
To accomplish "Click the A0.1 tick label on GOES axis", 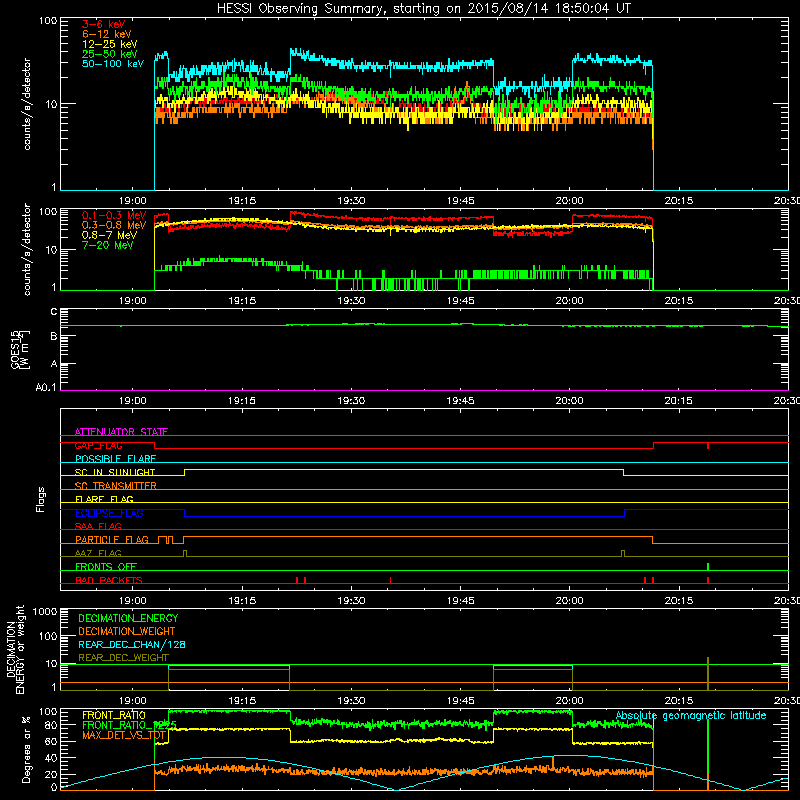I will (46, 387).
